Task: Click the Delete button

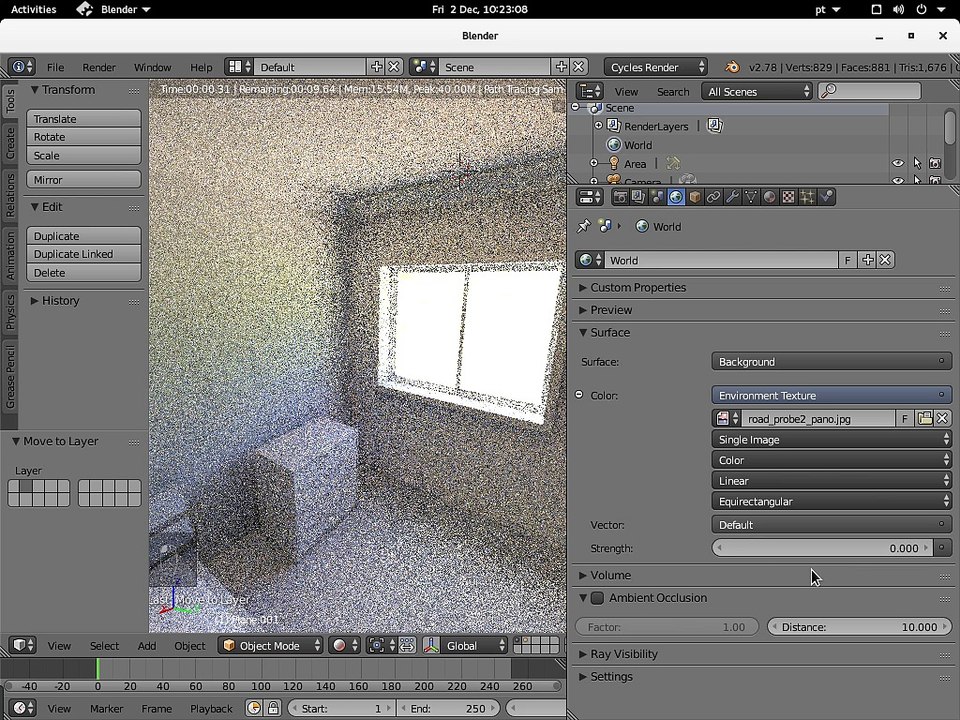Action: (84, 272)
